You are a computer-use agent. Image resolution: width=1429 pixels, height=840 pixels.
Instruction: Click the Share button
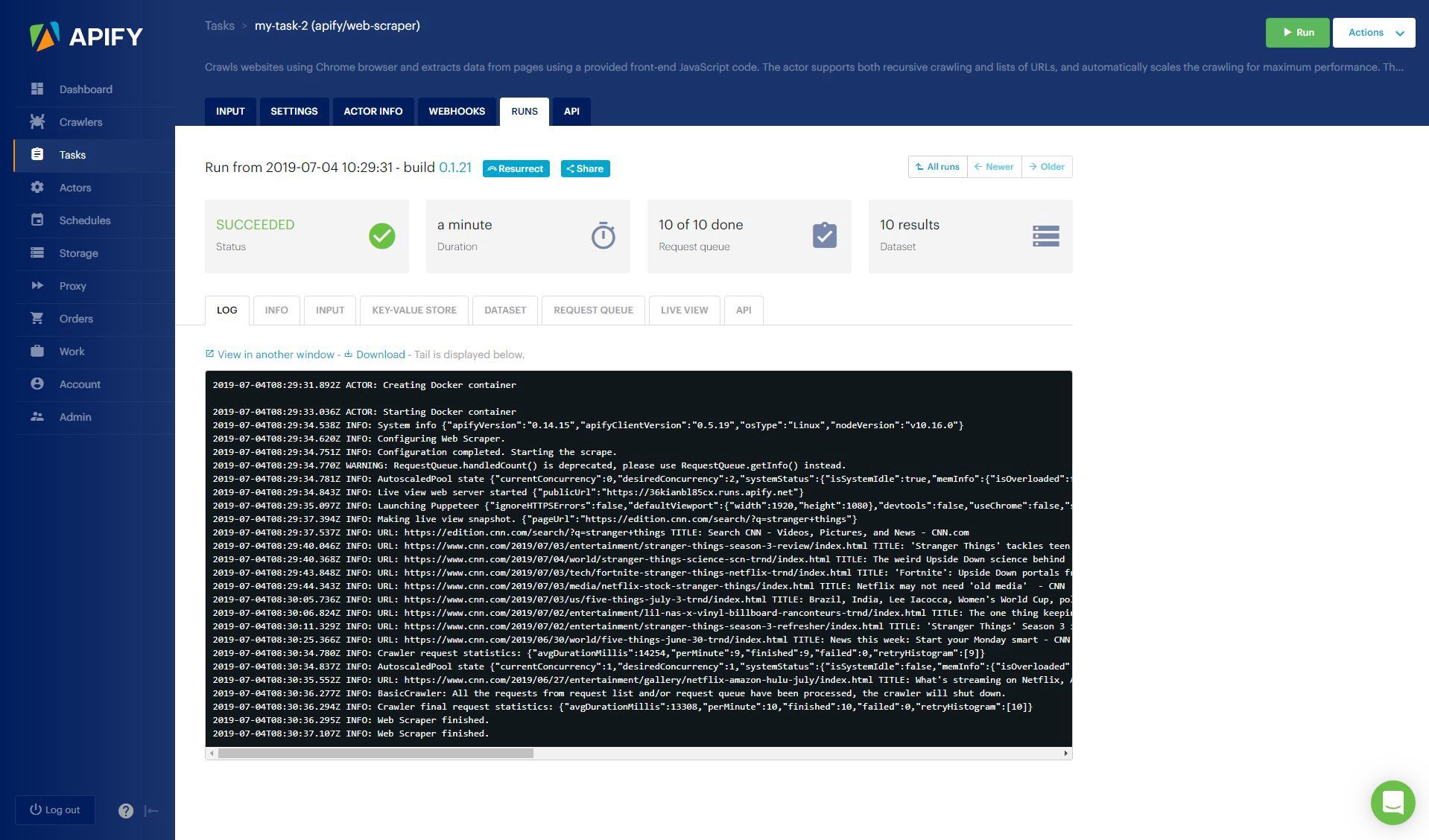585,169
